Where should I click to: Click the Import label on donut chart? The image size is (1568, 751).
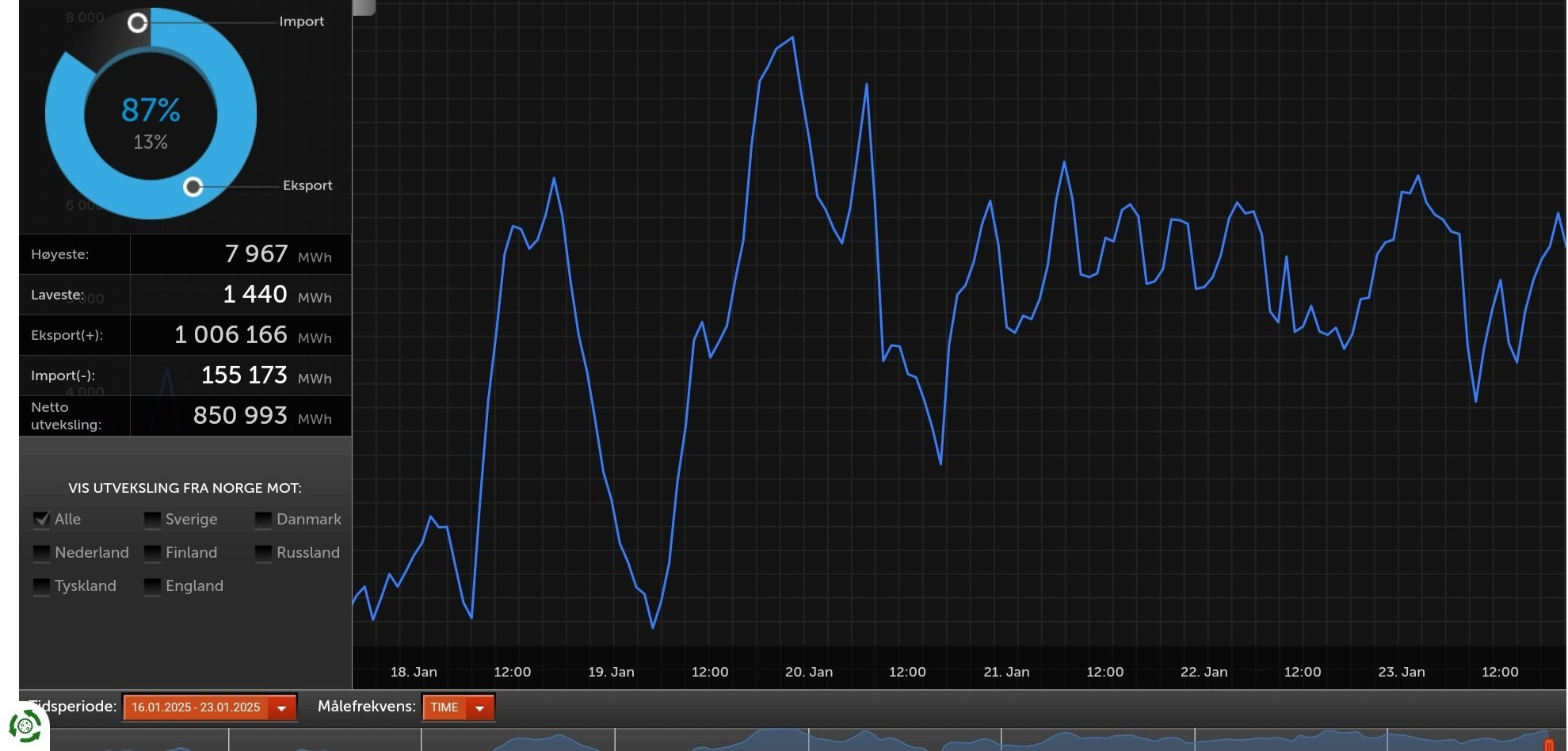(301, 21)
